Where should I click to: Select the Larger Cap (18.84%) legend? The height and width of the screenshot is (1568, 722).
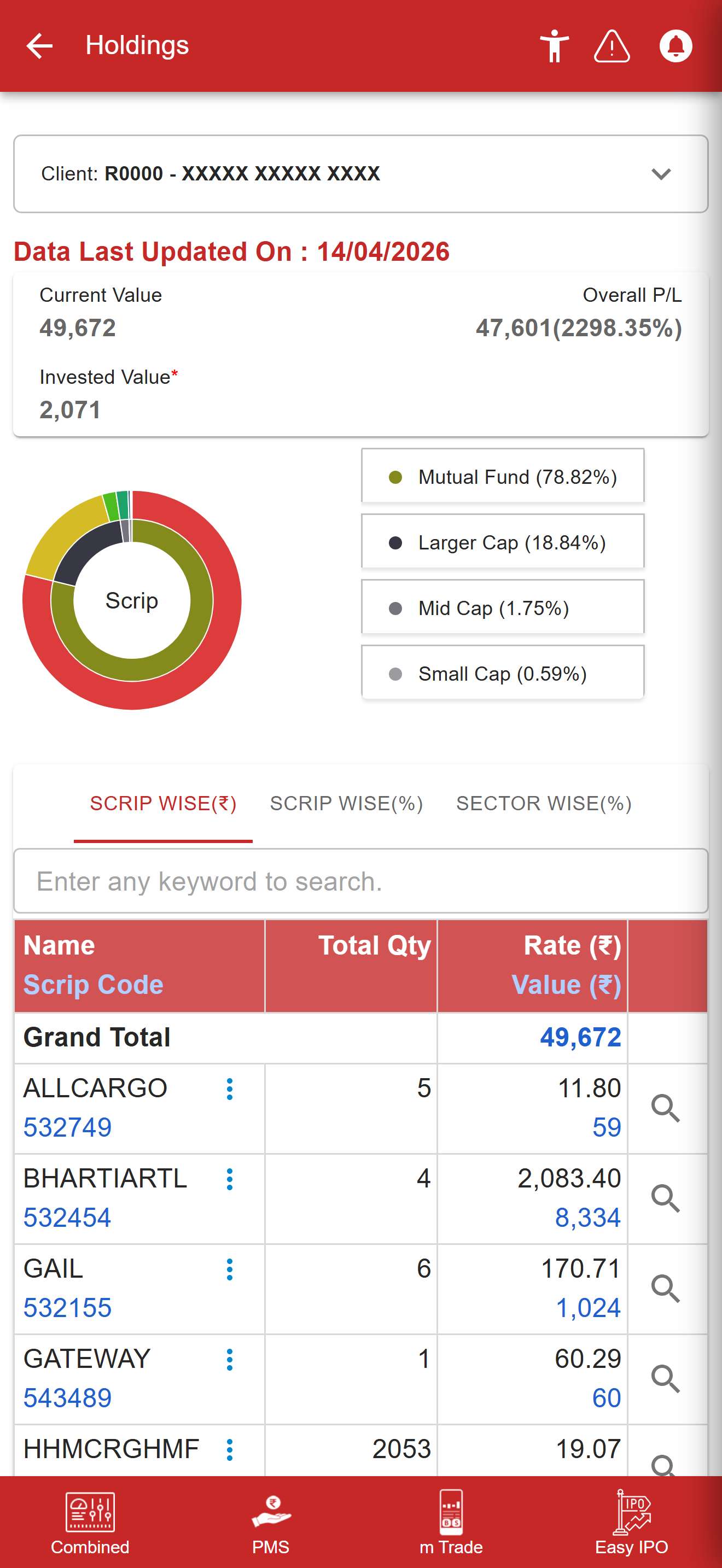[503, 542]
